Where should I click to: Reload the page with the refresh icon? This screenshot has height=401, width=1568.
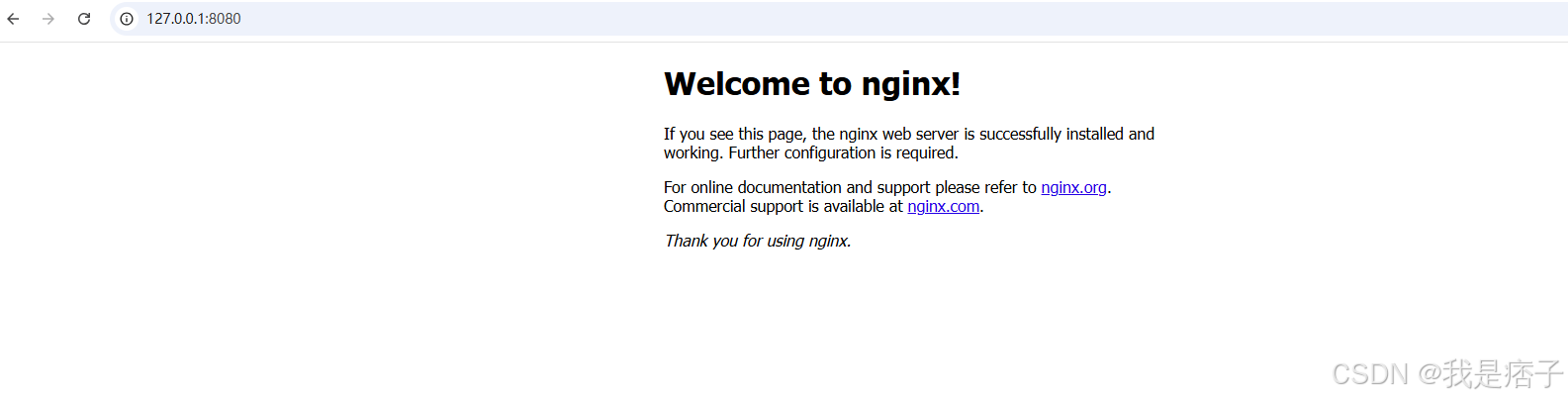84,19
